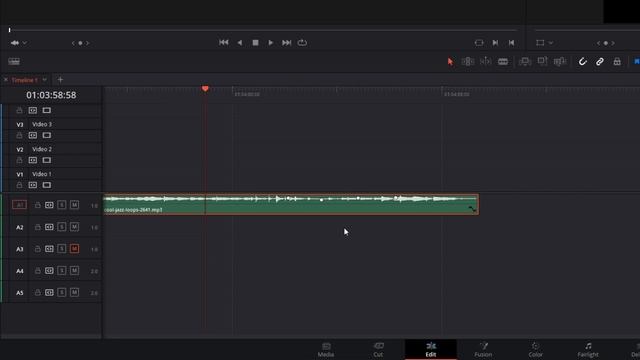Screen dimensions: 640x360
Task: Mute the A2 audio track
Action: 74,227
